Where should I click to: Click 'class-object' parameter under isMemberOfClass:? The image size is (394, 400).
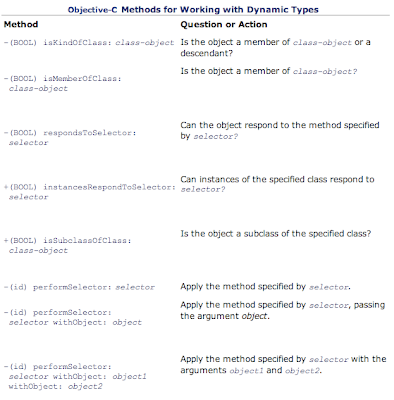point(38,89)
